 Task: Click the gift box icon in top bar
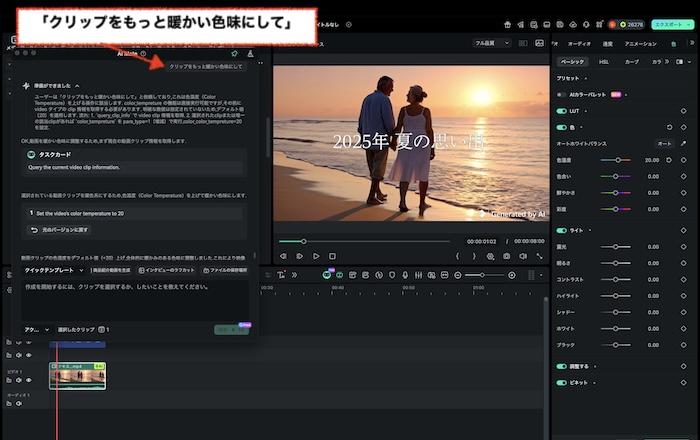tap(507, 25)
